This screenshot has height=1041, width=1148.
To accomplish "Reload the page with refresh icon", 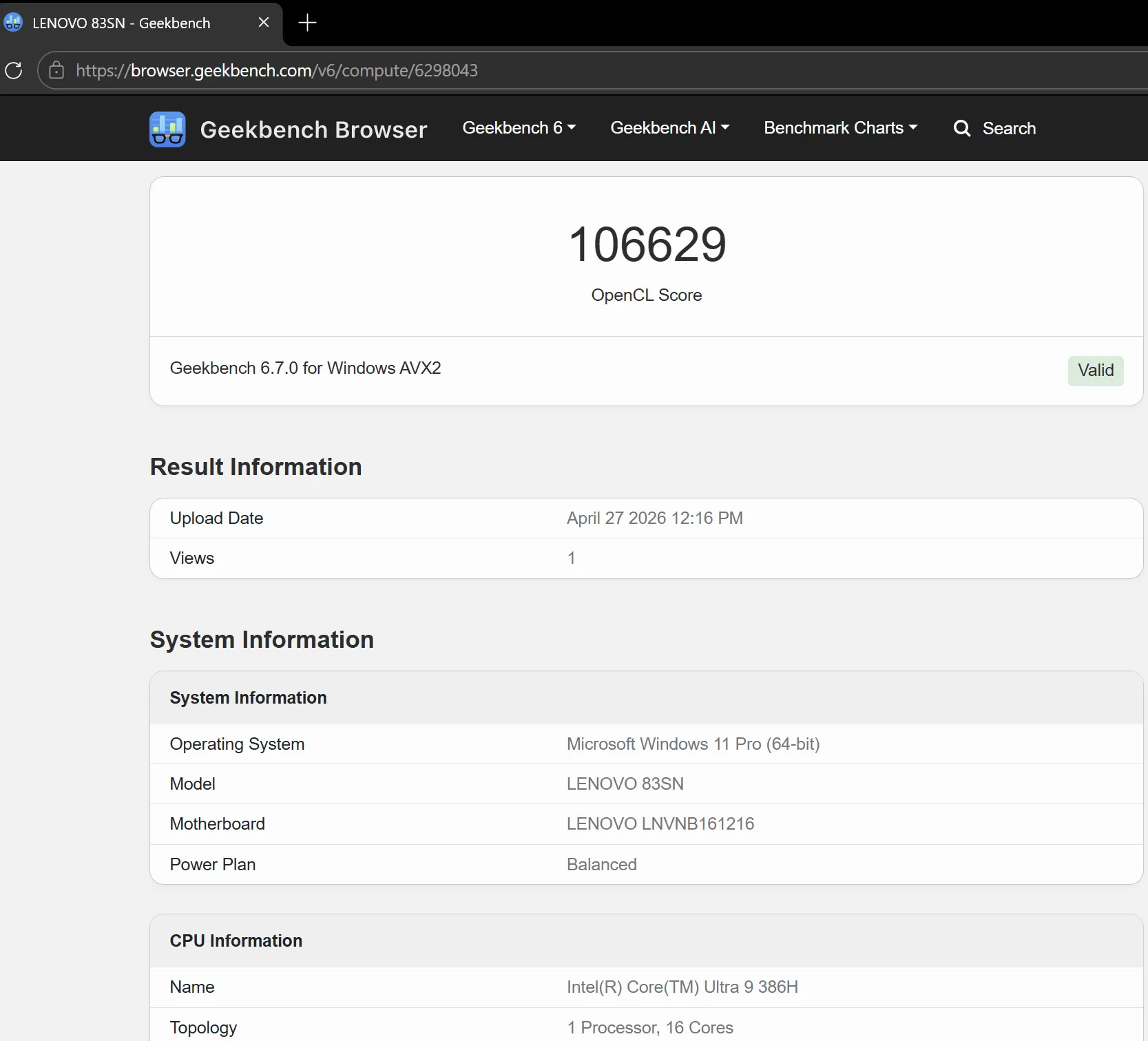I will click(x=14, y=70).
